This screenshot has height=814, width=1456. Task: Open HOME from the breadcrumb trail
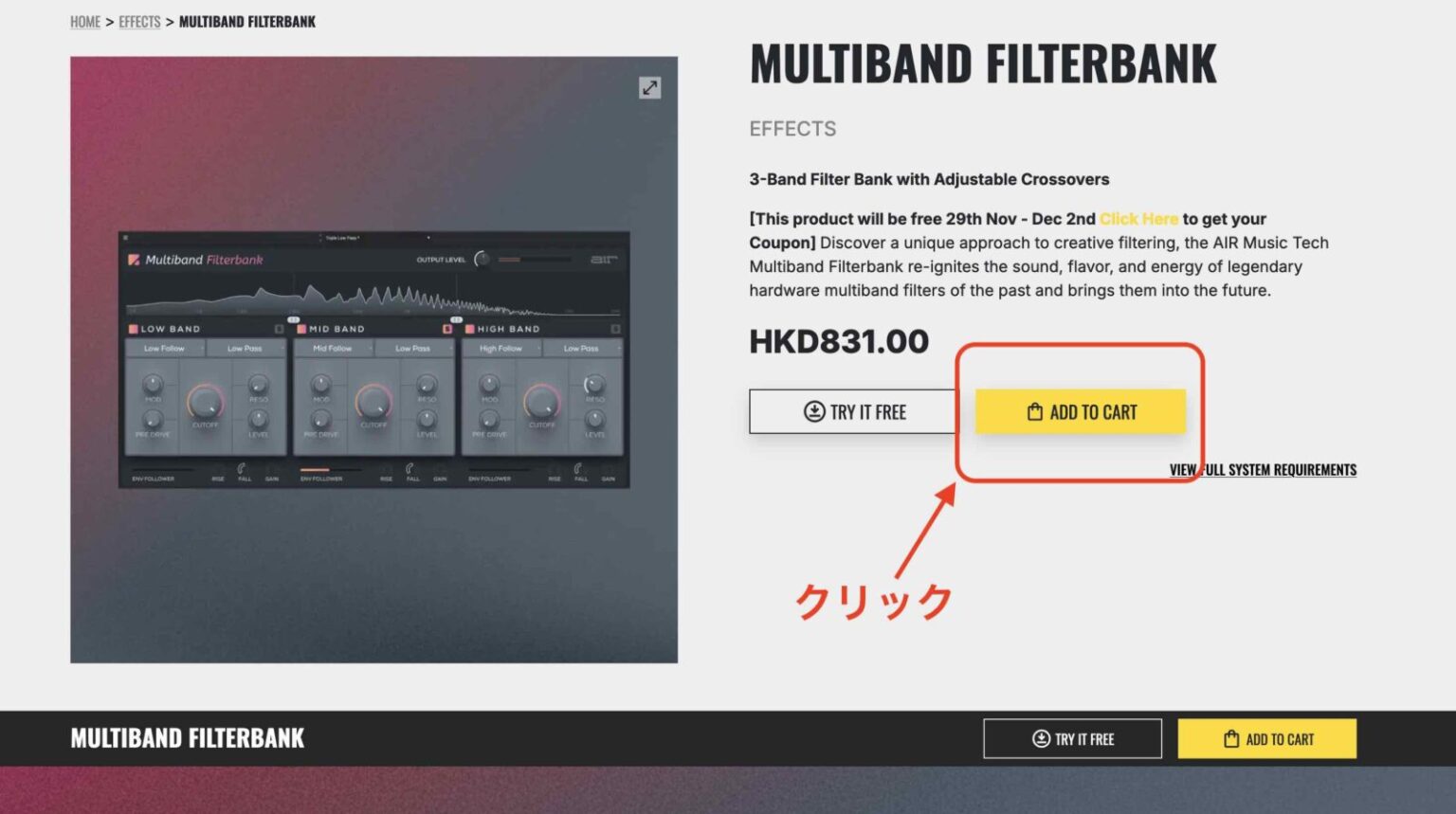[84, 21]
